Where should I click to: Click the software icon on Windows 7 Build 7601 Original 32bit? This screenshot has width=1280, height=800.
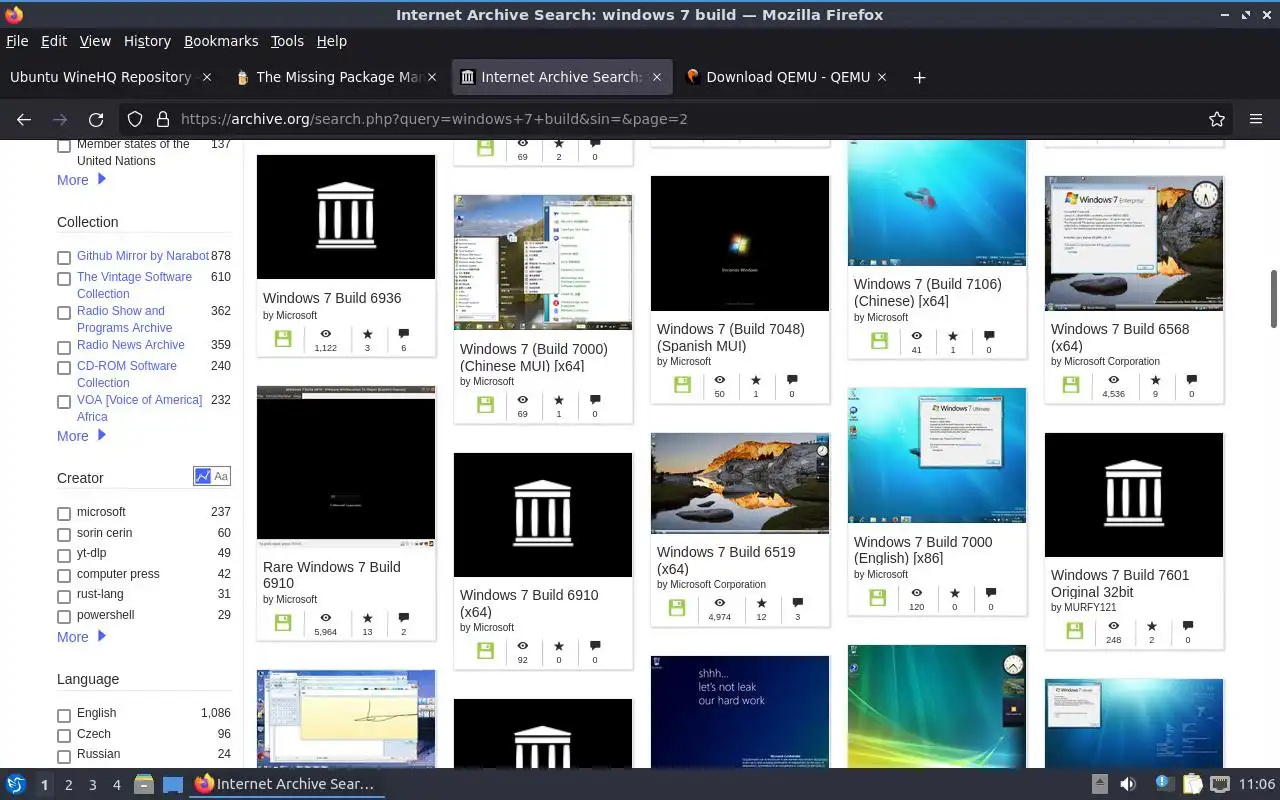click(1074, 631)
